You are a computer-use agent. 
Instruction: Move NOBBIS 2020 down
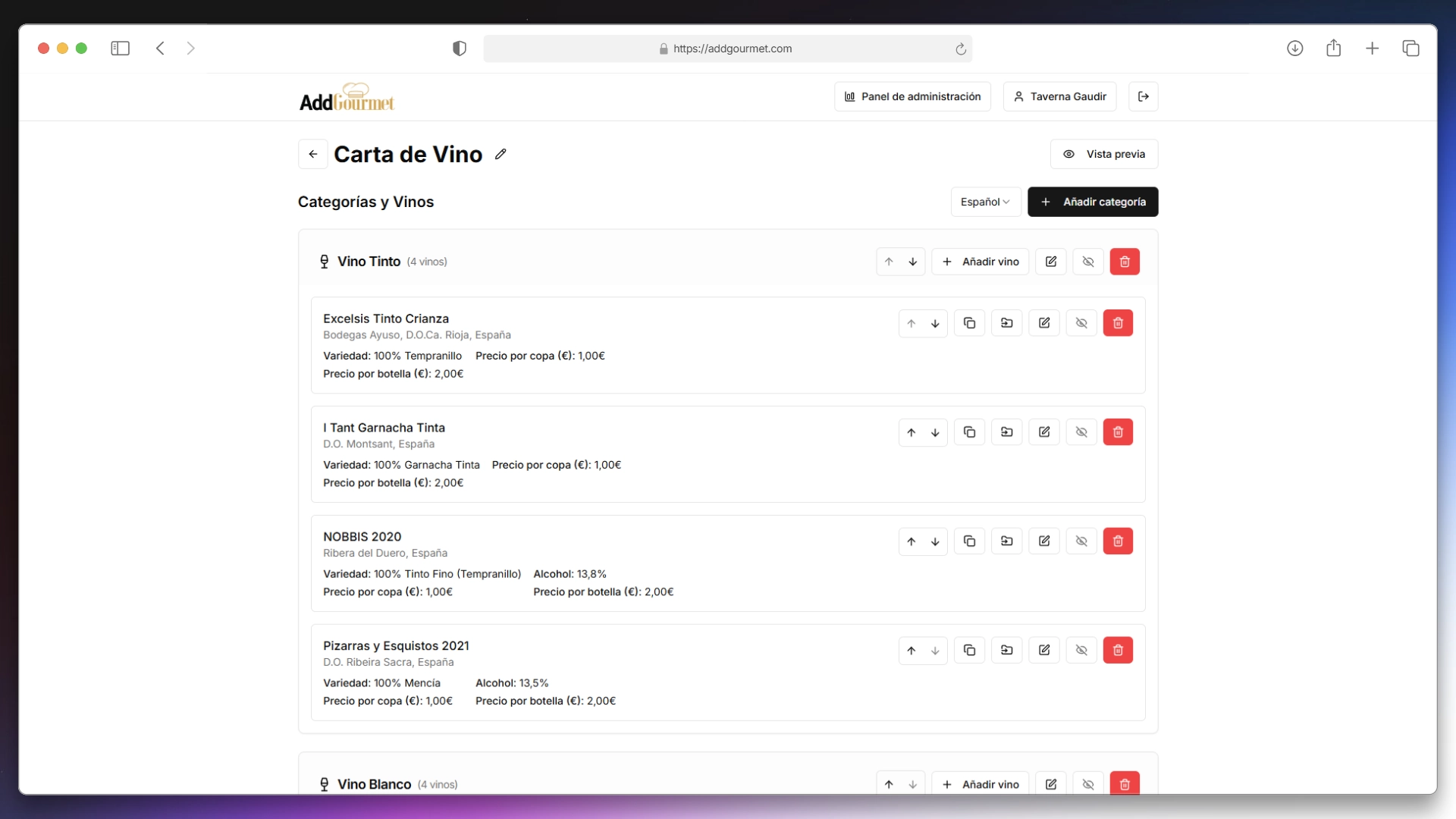pyautogui.click(x=935, y=541)
